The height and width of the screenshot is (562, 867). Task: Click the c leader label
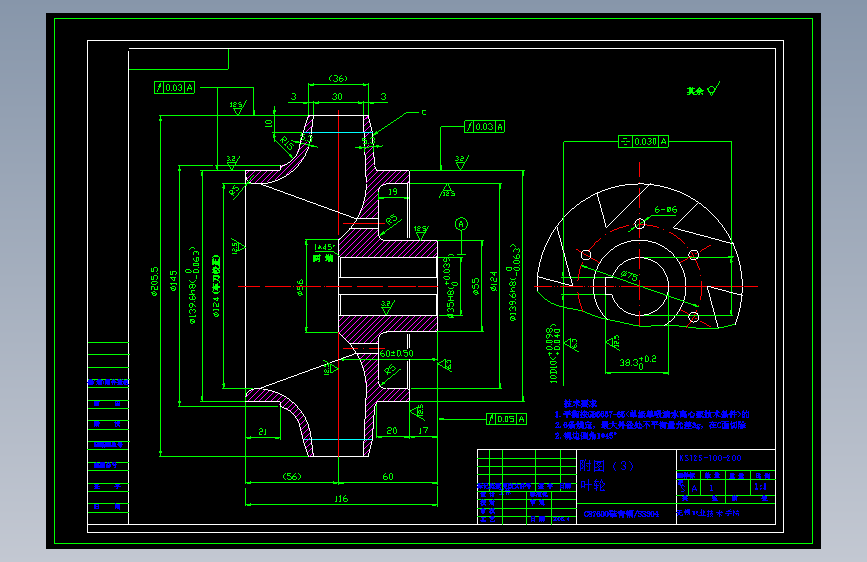[424, 112]
